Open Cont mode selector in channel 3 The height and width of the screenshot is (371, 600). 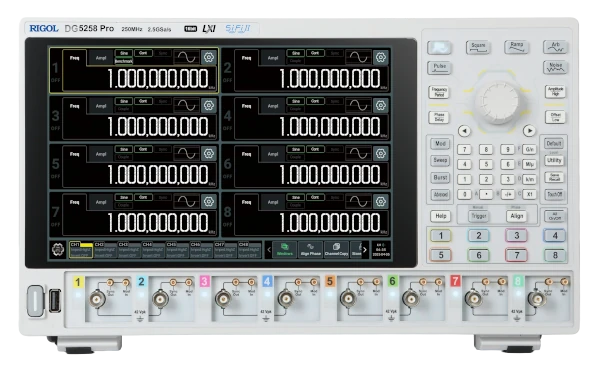(x=143, y=101)
